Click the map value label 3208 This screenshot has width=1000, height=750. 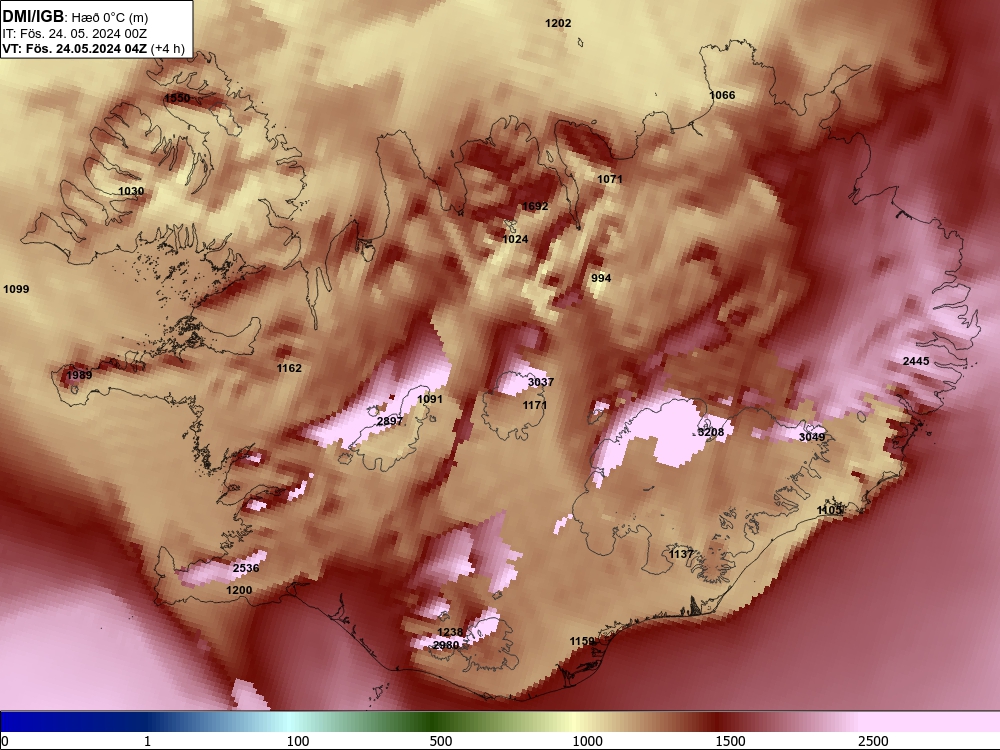(x=711, y=432)
